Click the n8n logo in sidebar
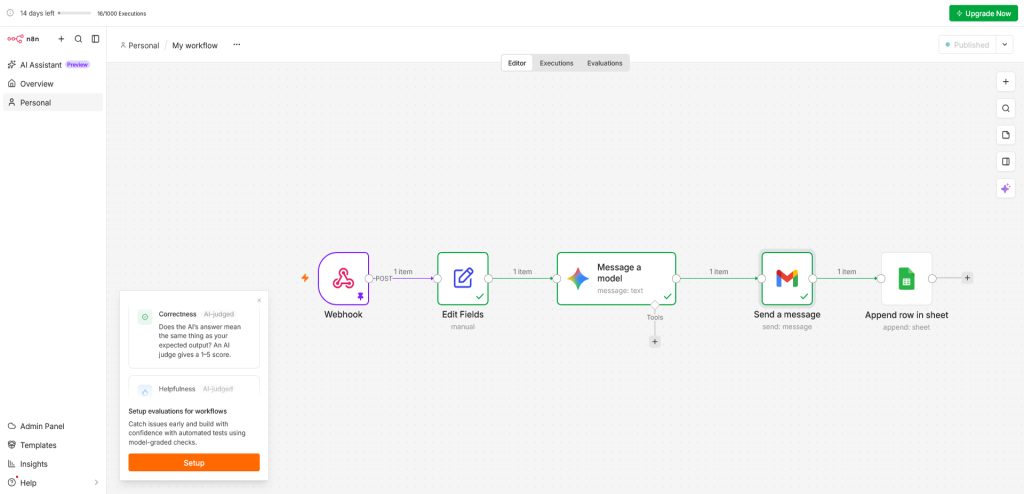The width and height of the screenshot is (1024, 494). [x=24, y=39]
